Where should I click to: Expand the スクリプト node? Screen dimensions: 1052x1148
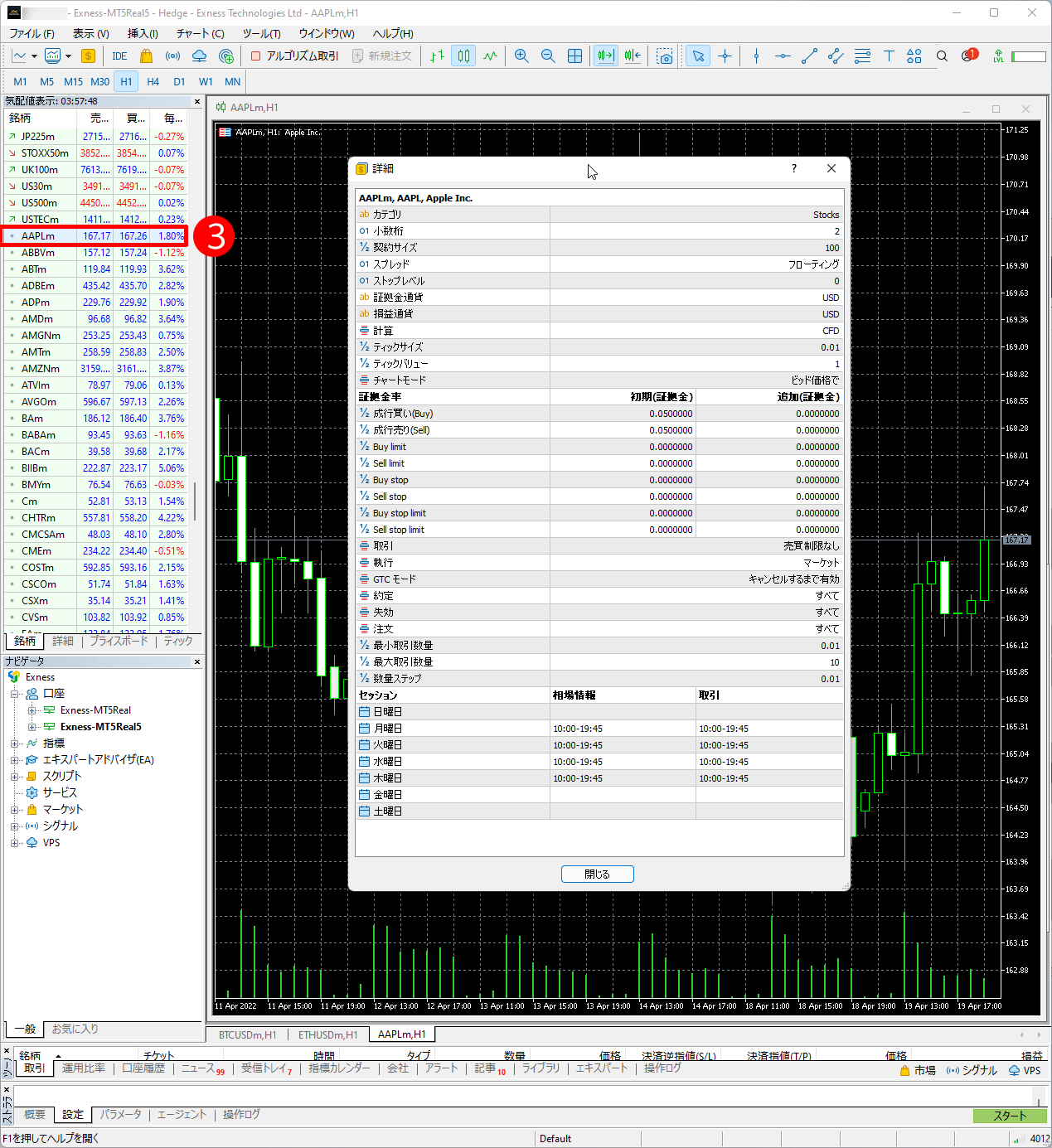(15, 777)
